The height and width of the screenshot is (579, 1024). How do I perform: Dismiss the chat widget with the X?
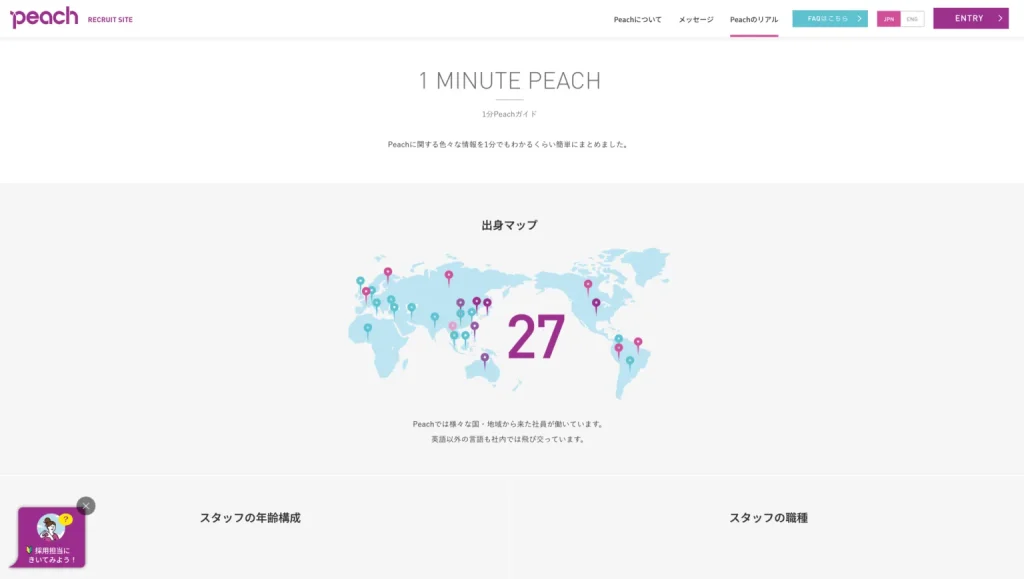[x=86, y=505]
